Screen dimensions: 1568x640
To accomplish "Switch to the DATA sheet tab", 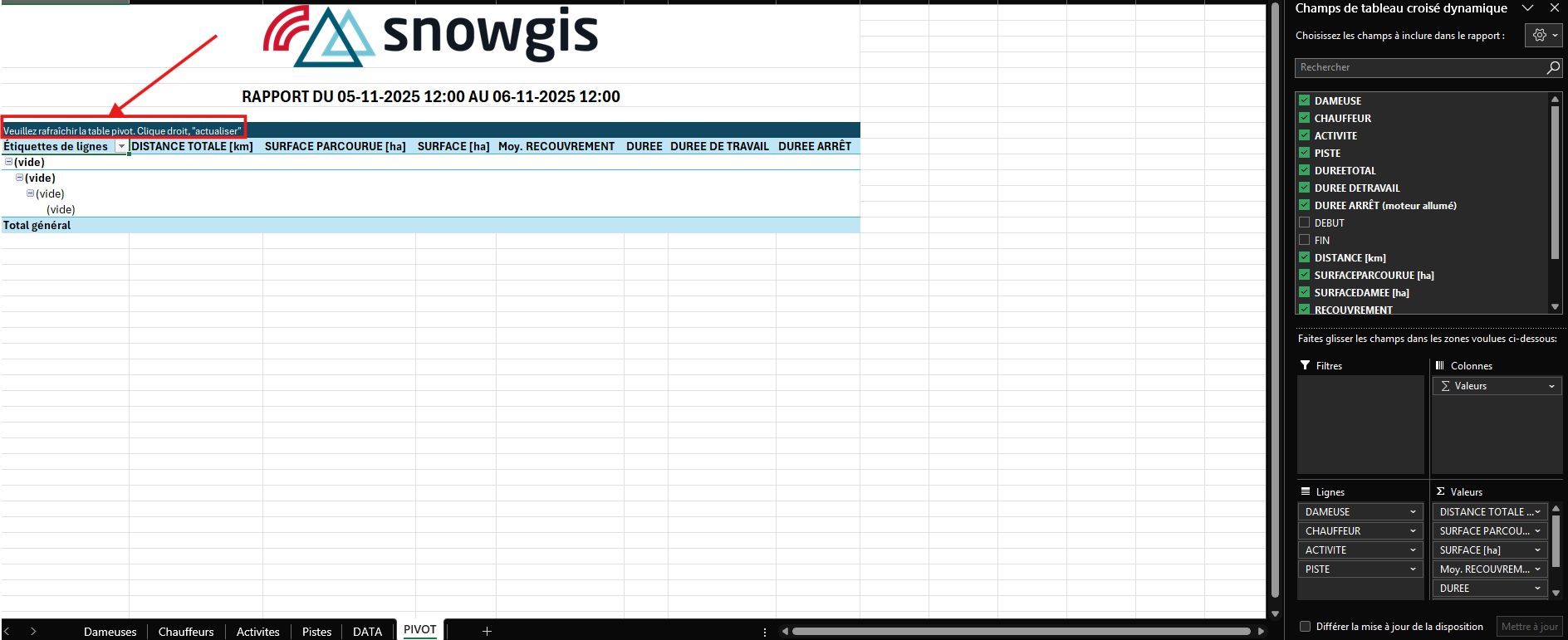I will click(367, 632).
